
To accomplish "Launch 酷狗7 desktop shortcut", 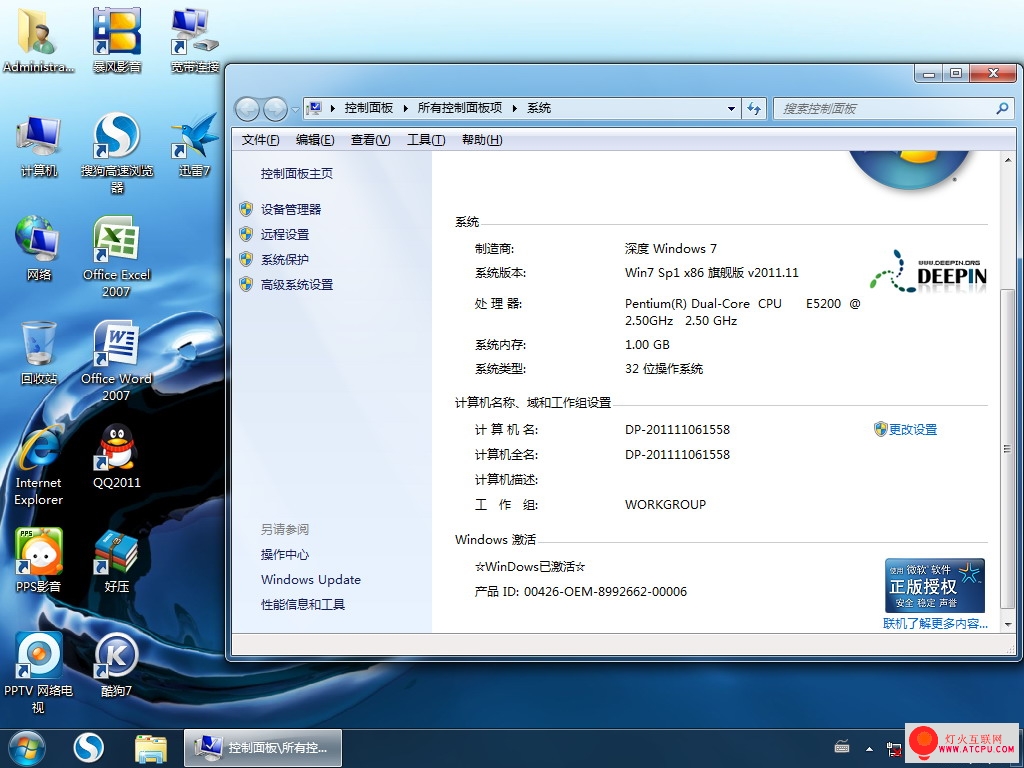I will coord(116,665).
